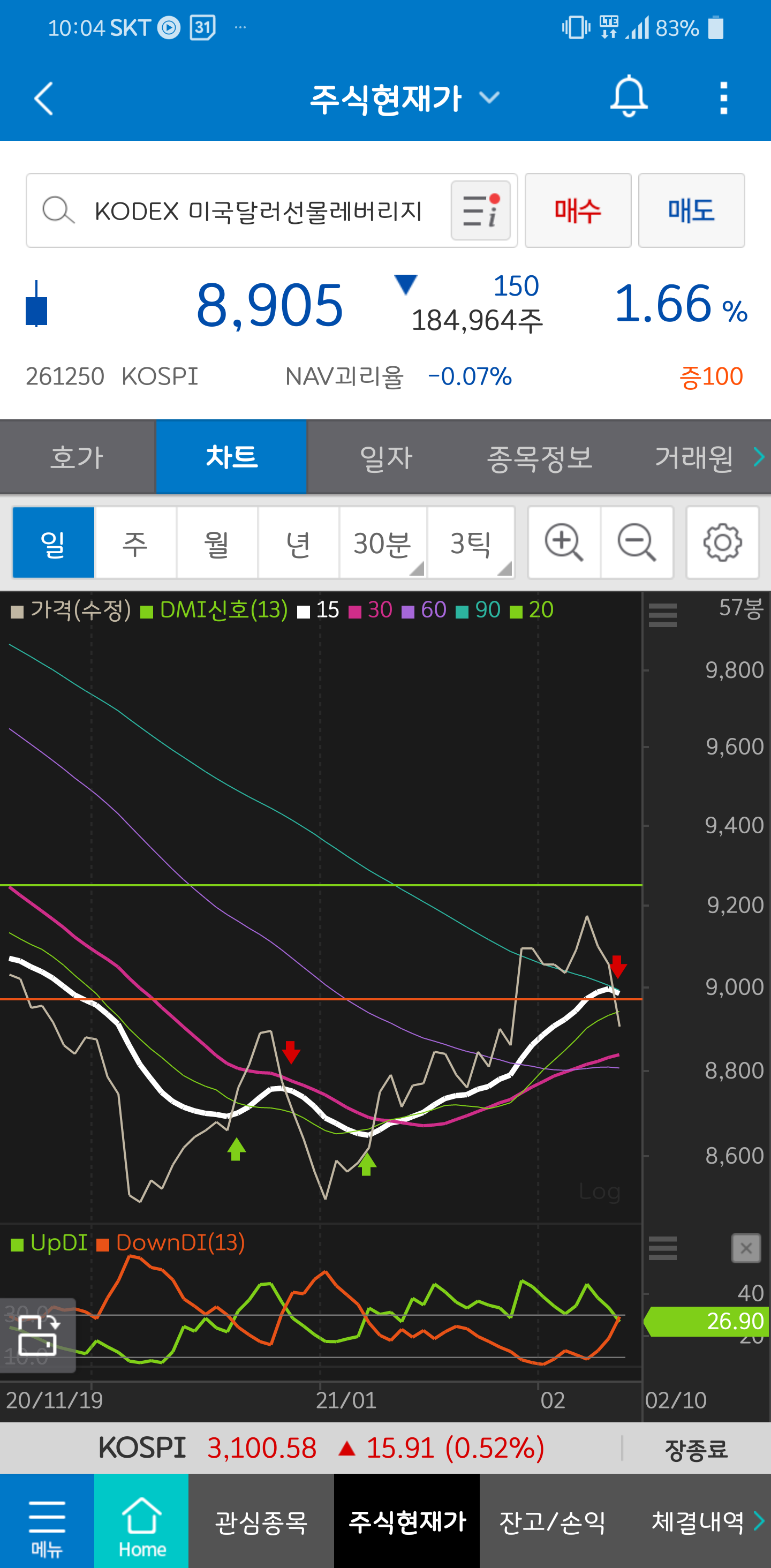Open the three-dot overflow menu
Screen dimensions: 771x1568
pos(723,98)
